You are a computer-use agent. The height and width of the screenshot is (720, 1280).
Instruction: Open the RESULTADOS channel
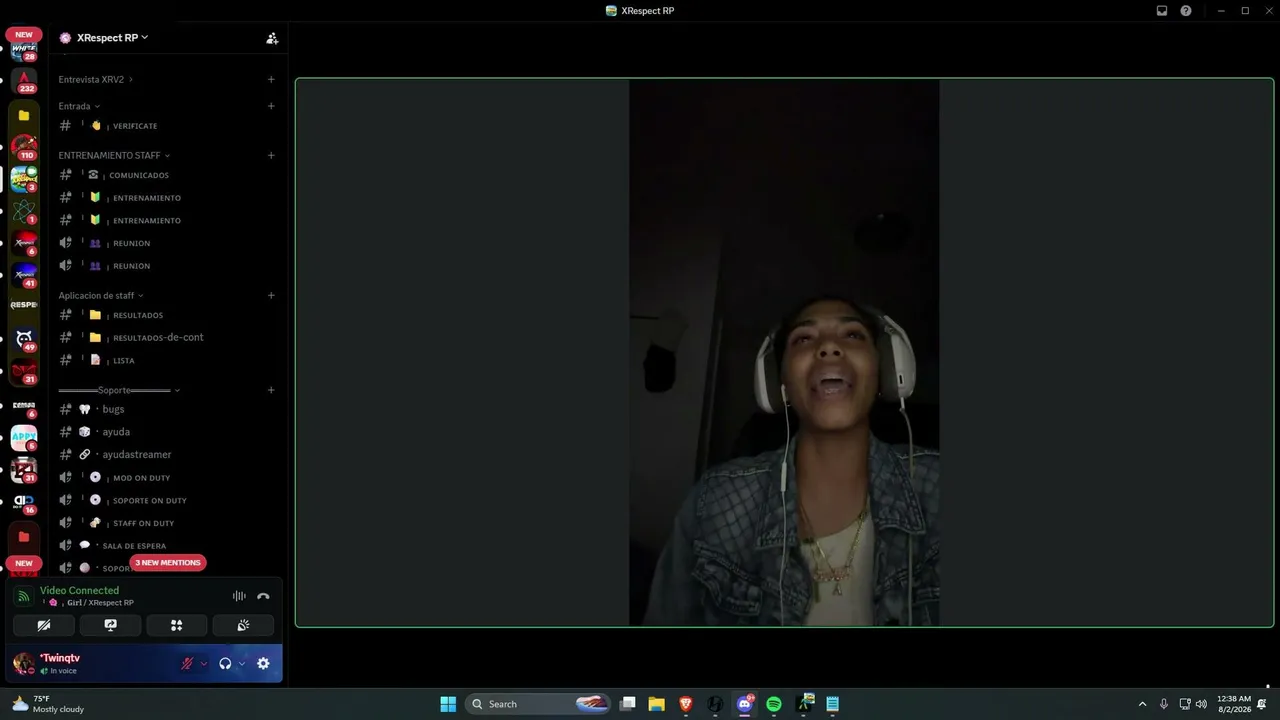pyautogui.click(x=166, y=315)
